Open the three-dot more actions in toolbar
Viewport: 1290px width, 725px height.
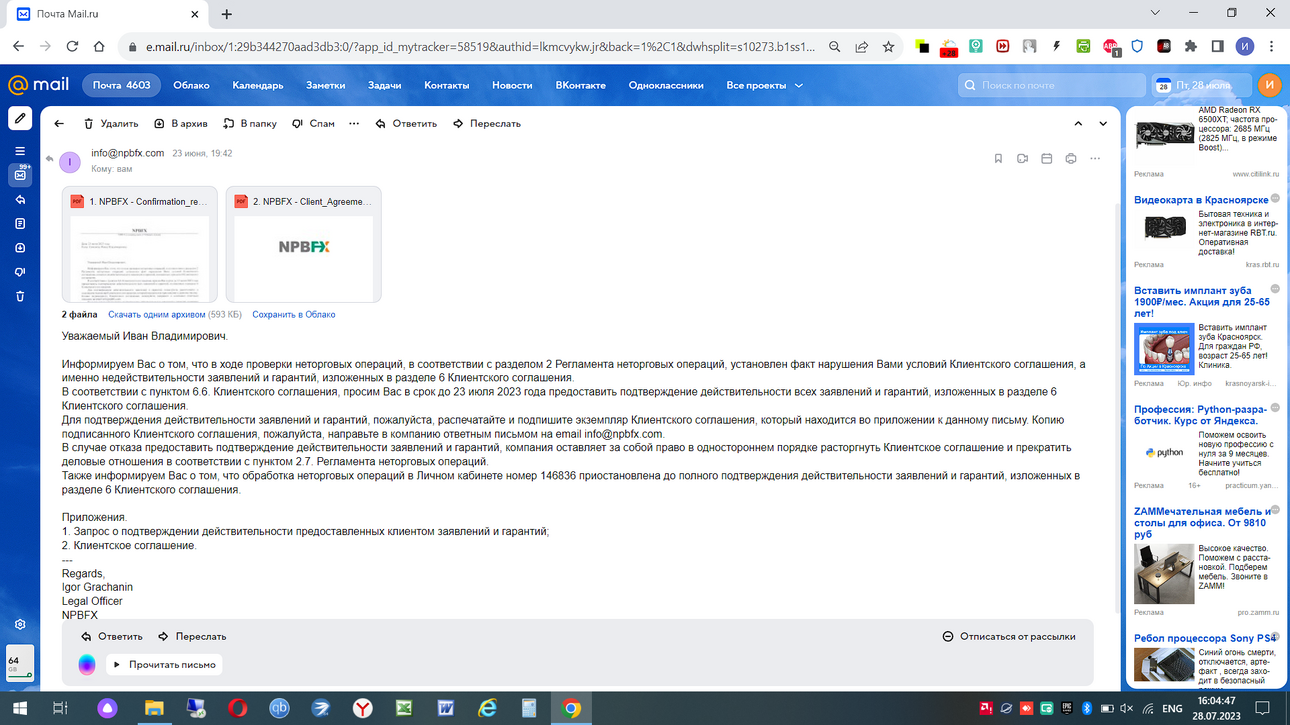354,124
